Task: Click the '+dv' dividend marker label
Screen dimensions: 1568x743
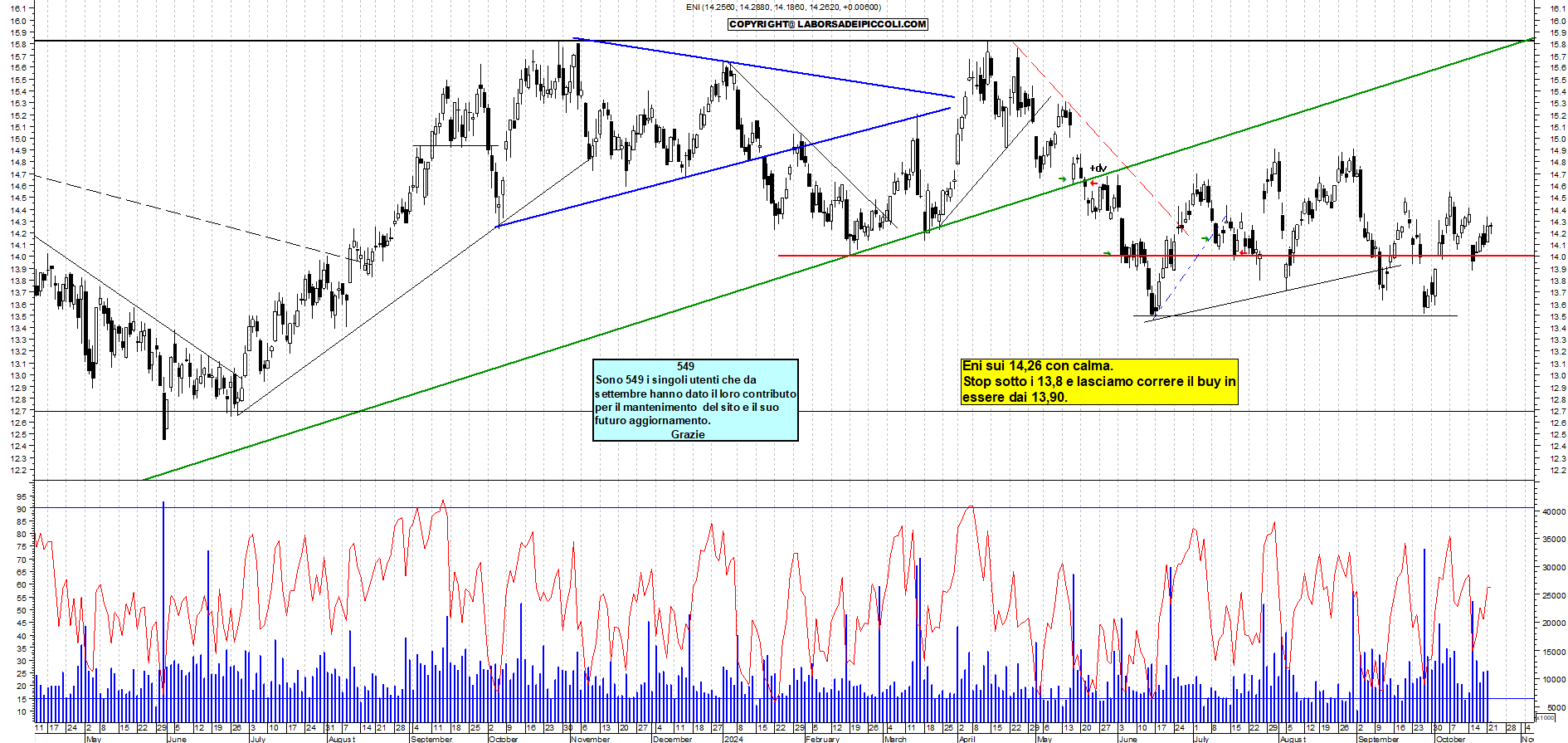Action: click(x=1098, y=169)
